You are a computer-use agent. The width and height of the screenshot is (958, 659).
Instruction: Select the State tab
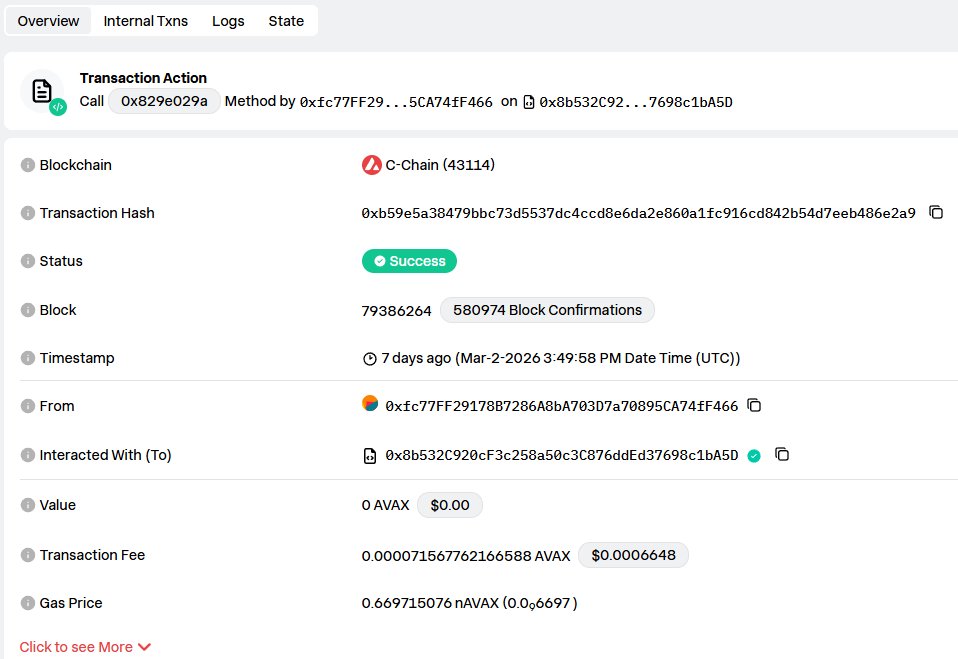[286, 20]
